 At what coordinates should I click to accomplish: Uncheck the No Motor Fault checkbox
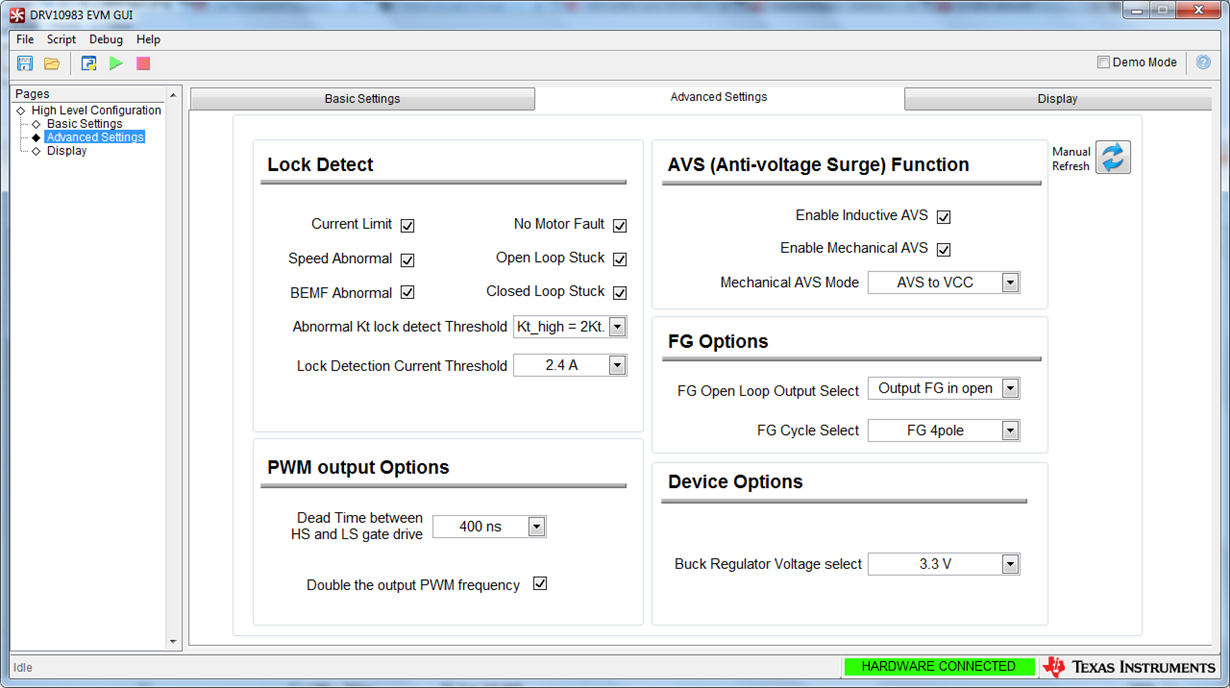coord(620,226)
